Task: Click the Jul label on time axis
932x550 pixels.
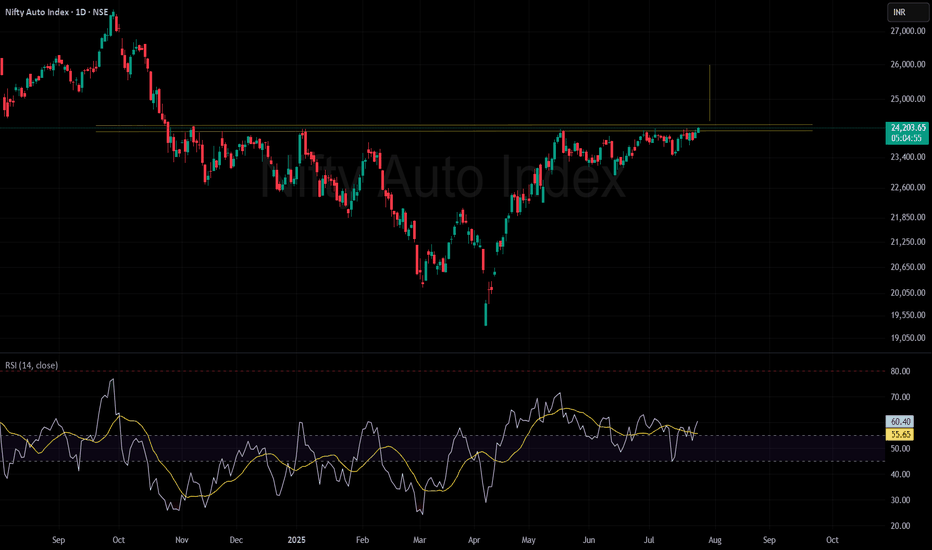Action: coord(649,540)
